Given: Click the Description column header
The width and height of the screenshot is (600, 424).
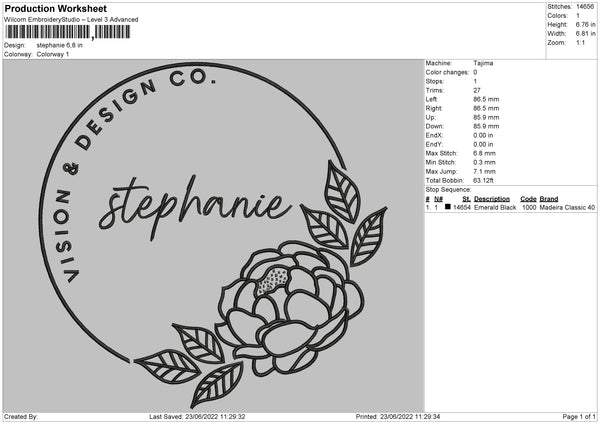Looking at the screenshot, I should pos(492,199).
